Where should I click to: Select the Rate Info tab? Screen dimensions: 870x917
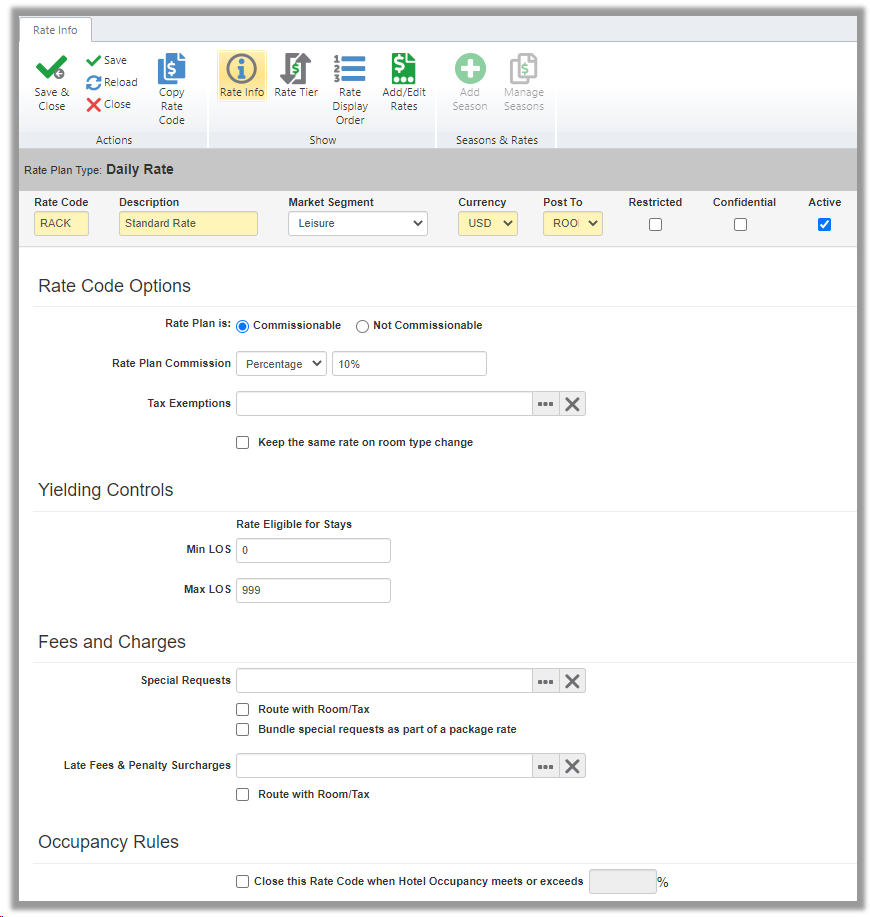(55, 30)
